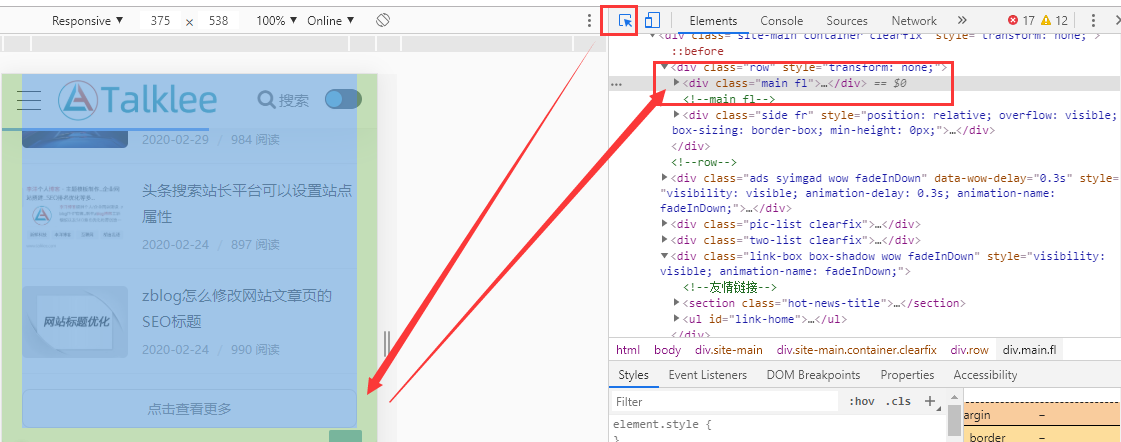This screenshot has width=1121, height=442.
Task: Toggle the .cls class editor
Action: (899, 402)
